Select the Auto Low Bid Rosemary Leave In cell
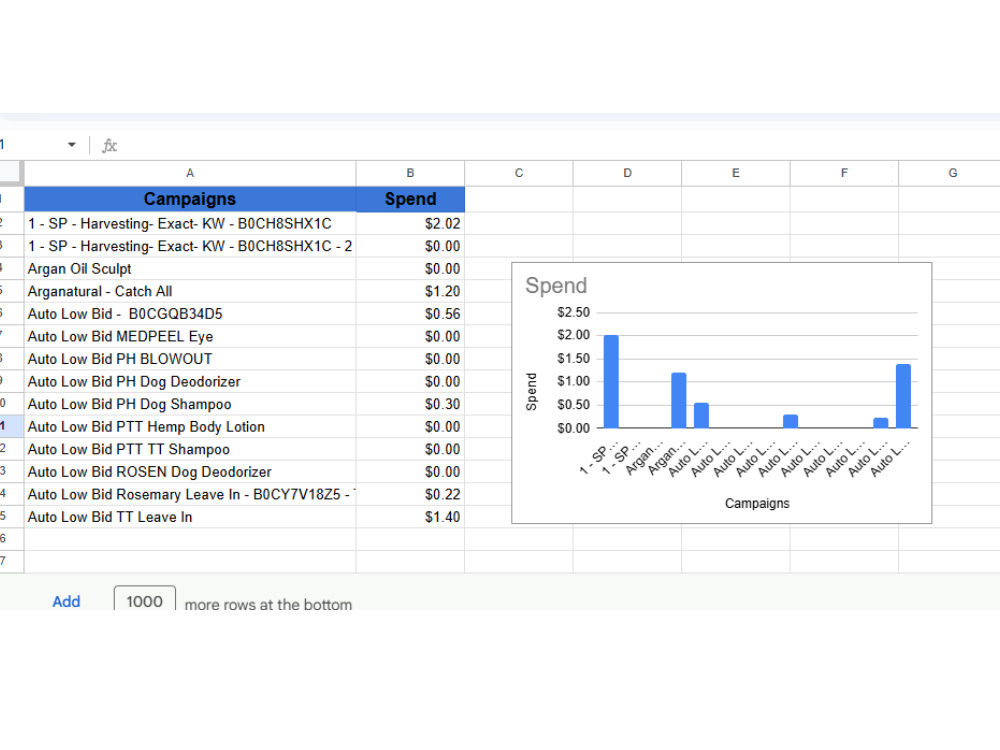Screen dimensions: 1000x750 click(190, 494)
